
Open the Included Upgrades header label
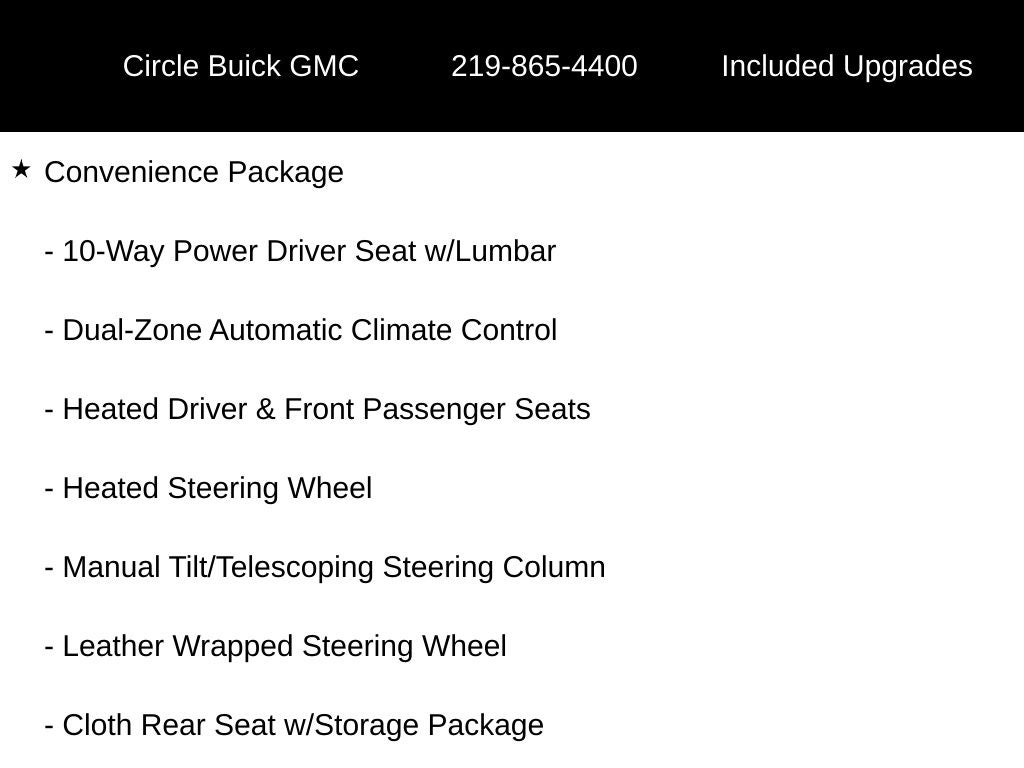coord(846,66)
